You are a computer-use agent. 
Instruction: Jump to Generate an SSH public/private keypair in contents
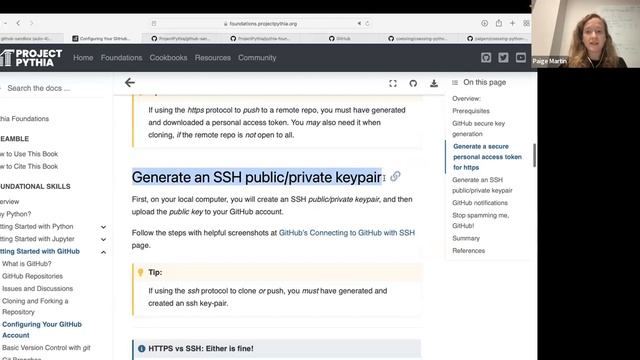click(x=482, y=185)
